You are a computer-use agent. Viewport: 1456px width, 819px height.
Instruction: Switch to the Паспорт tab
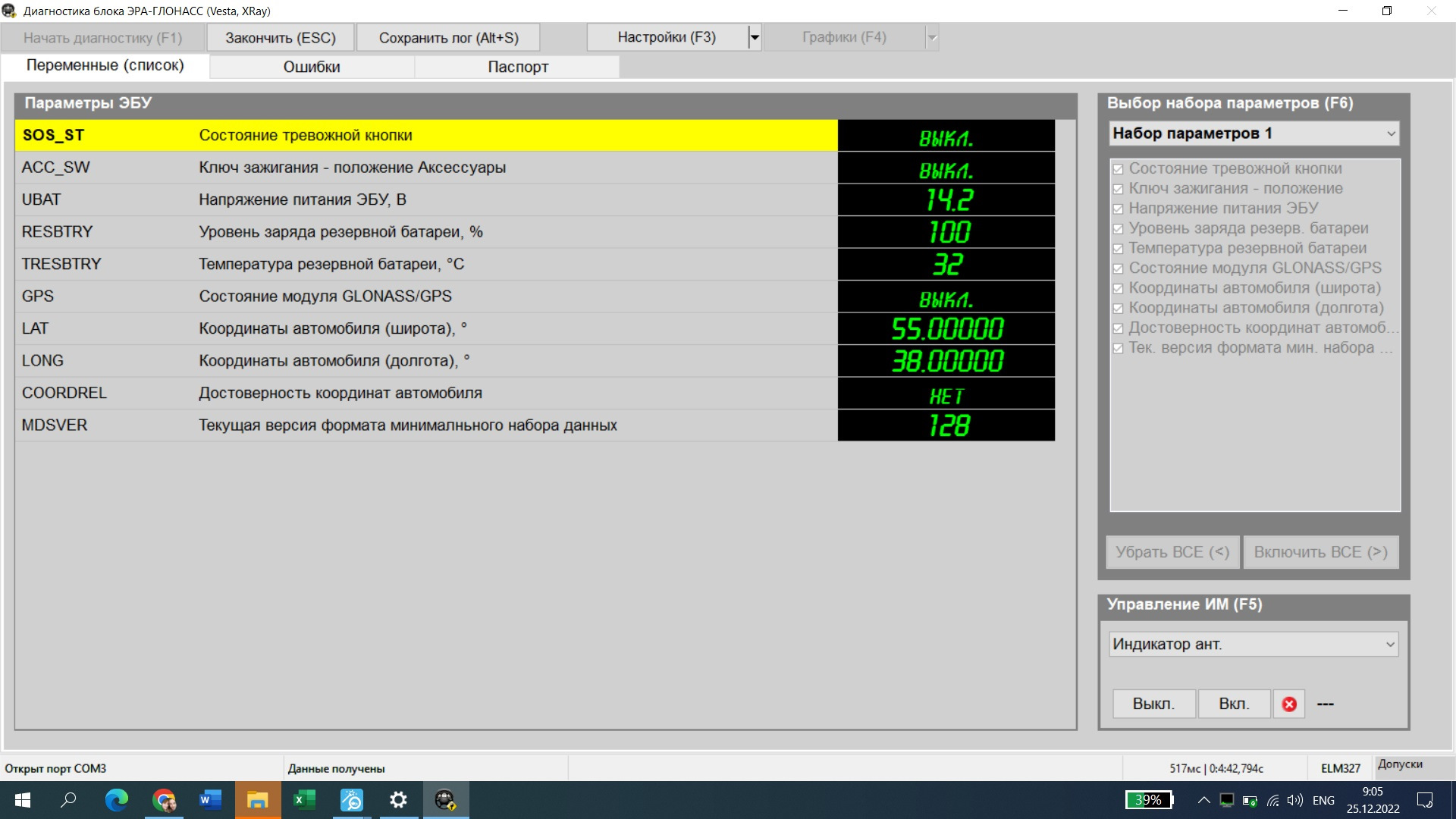pos(518,67)
